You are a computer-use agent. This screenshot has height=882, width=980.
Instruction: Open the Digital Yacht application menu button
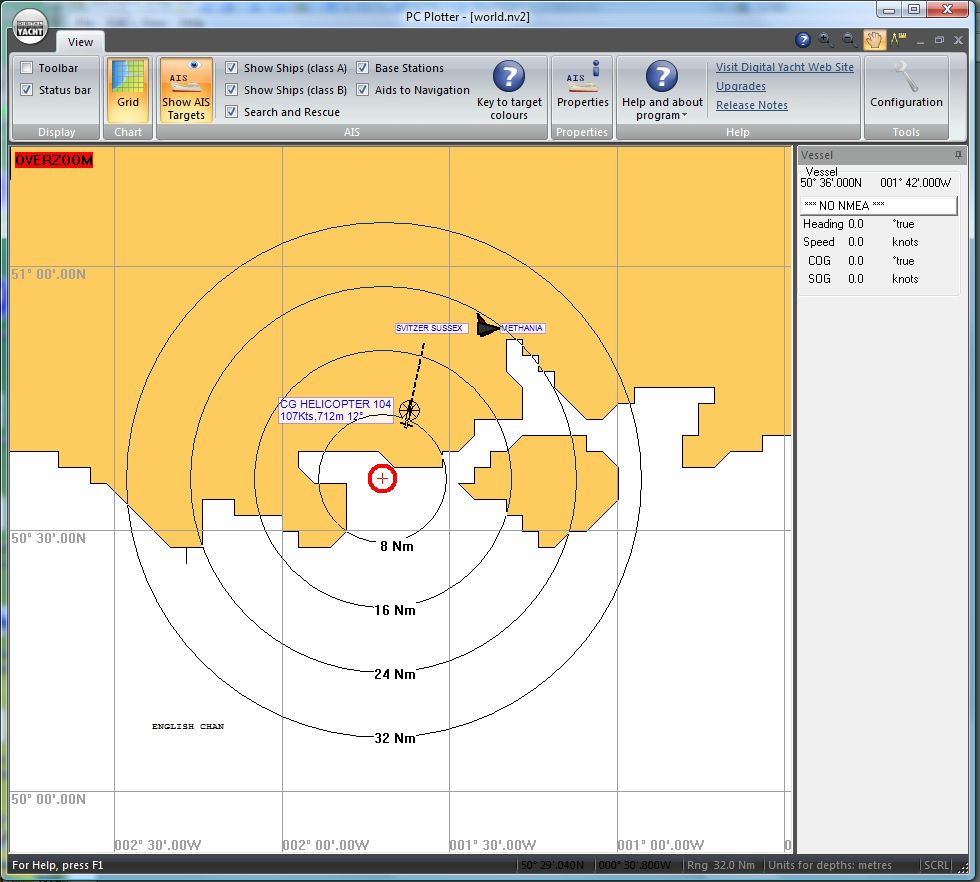pyautogui.click(x=31, y=28)
